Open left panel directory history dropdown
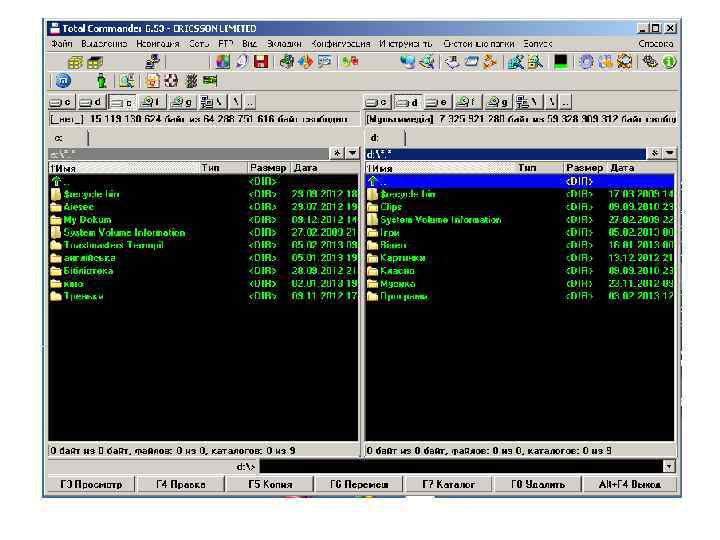 point(352,153)
